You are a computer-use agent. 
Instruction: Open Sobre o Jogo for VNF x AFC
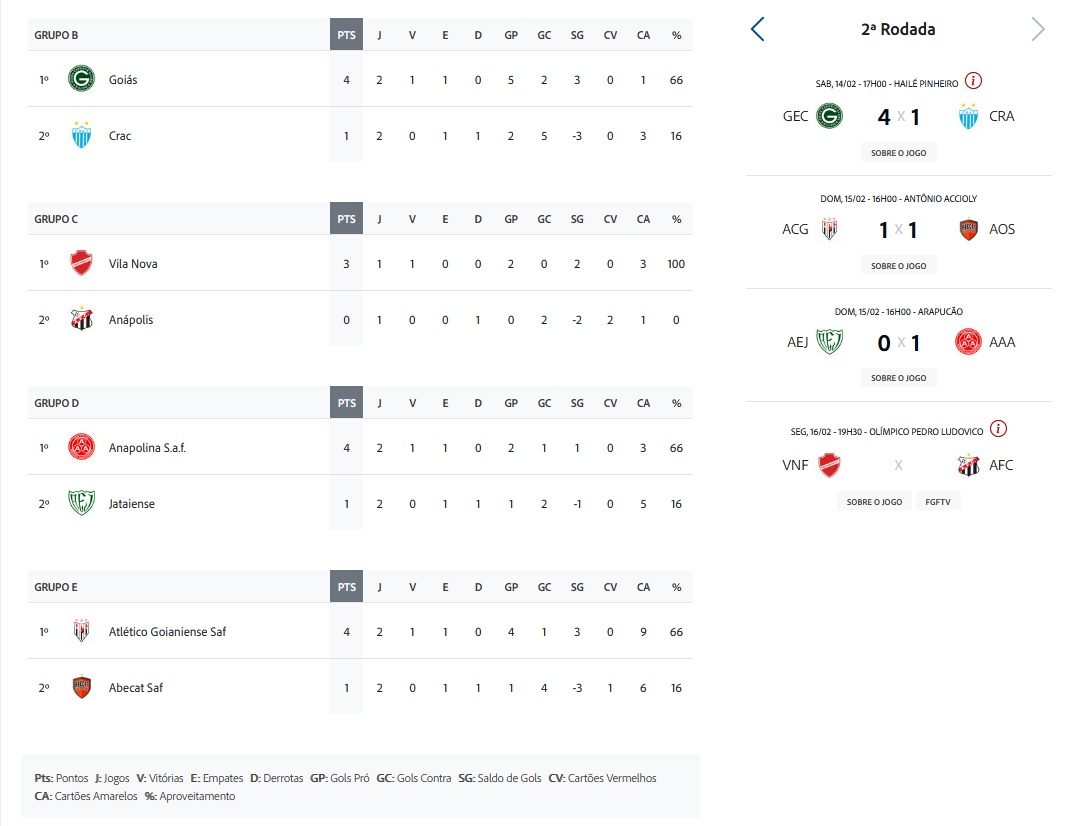[x=874, y=502]
